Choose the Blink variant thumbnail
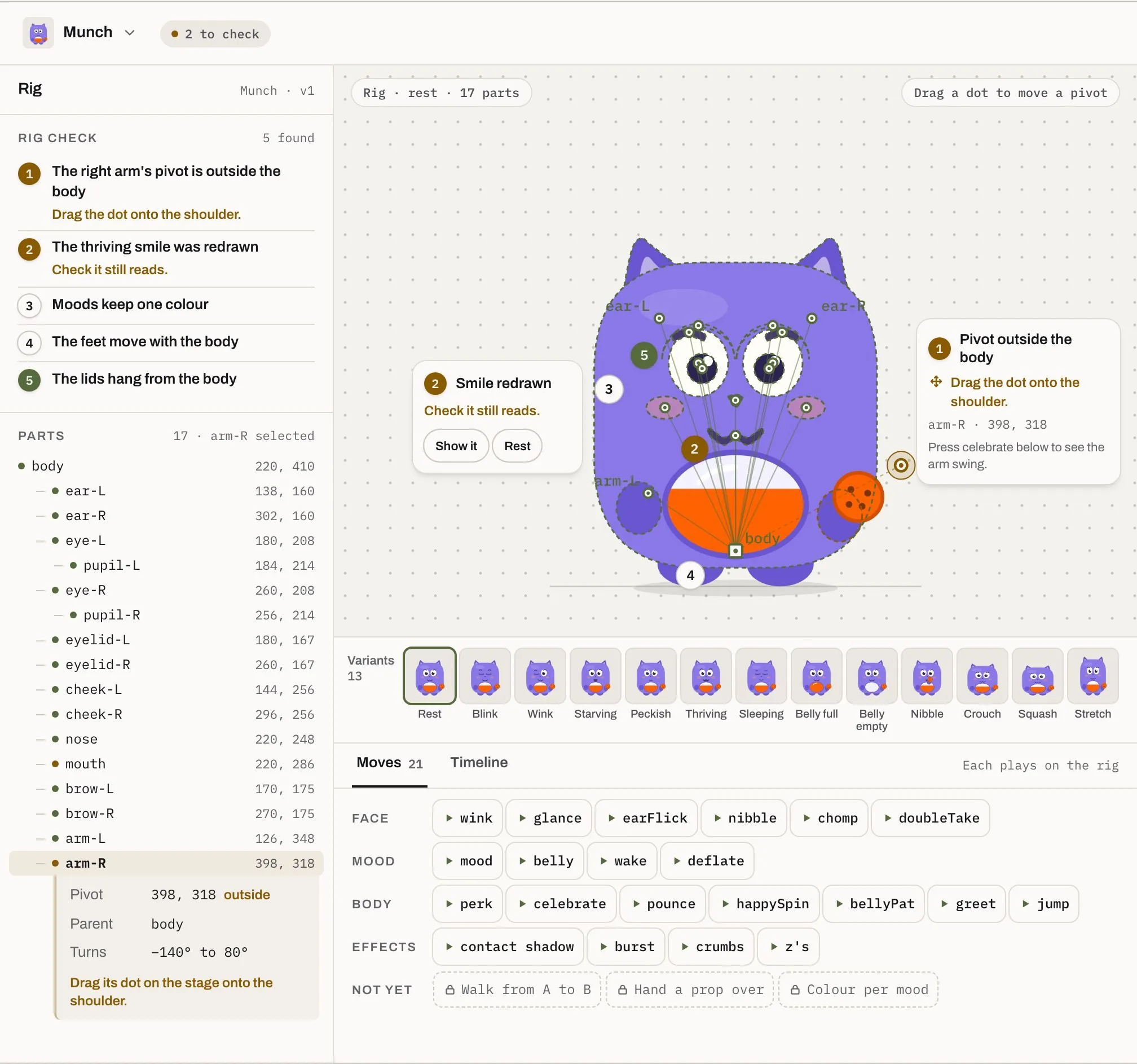 coord(485,676)
